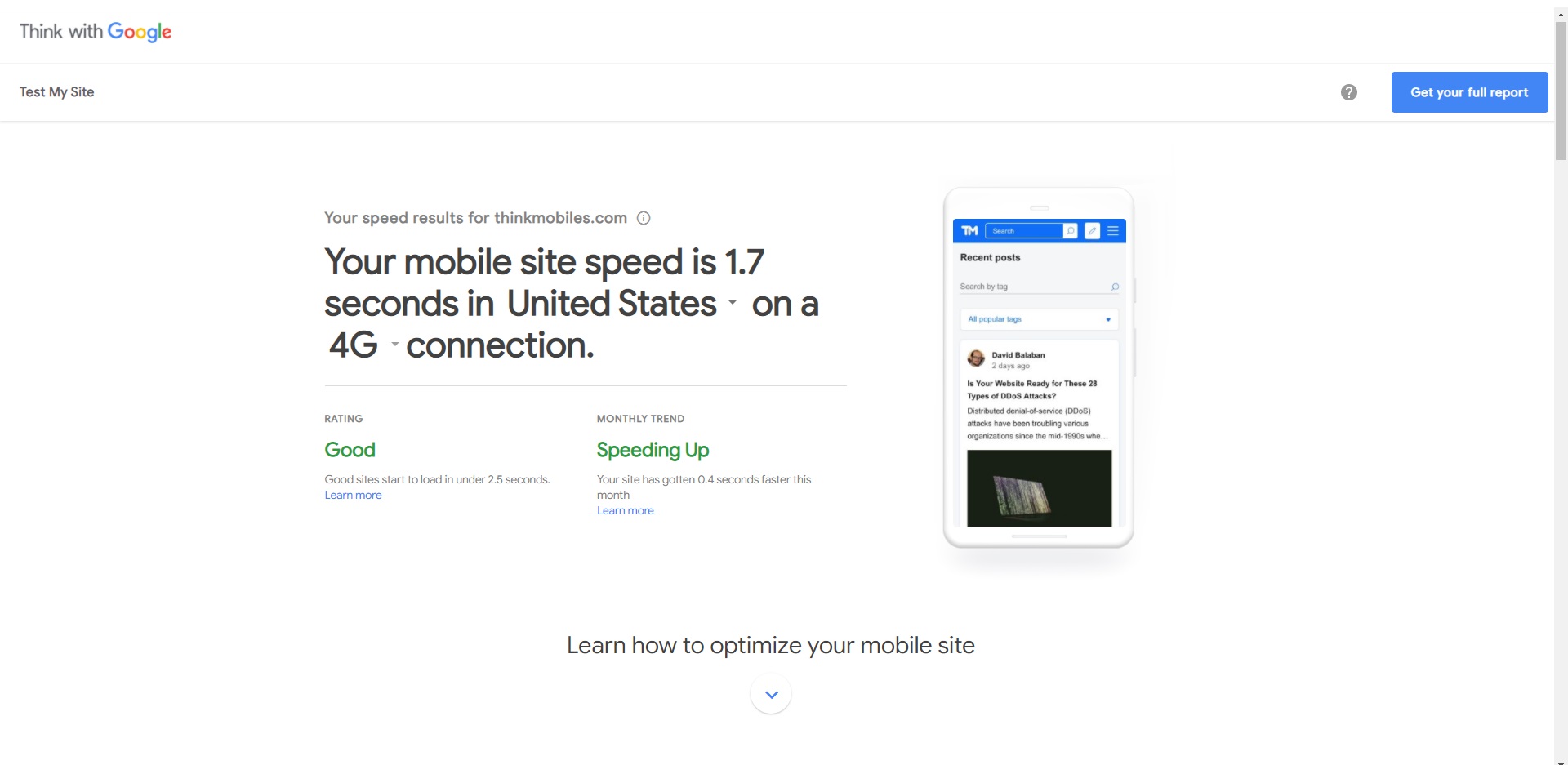Click 'Learn how to optimize your mobile site' heading

click(771, 645)
